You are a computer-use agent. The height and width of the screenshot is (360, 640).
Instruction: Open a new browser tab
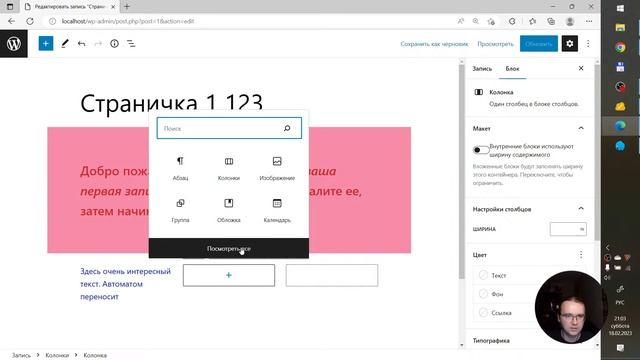127,7
